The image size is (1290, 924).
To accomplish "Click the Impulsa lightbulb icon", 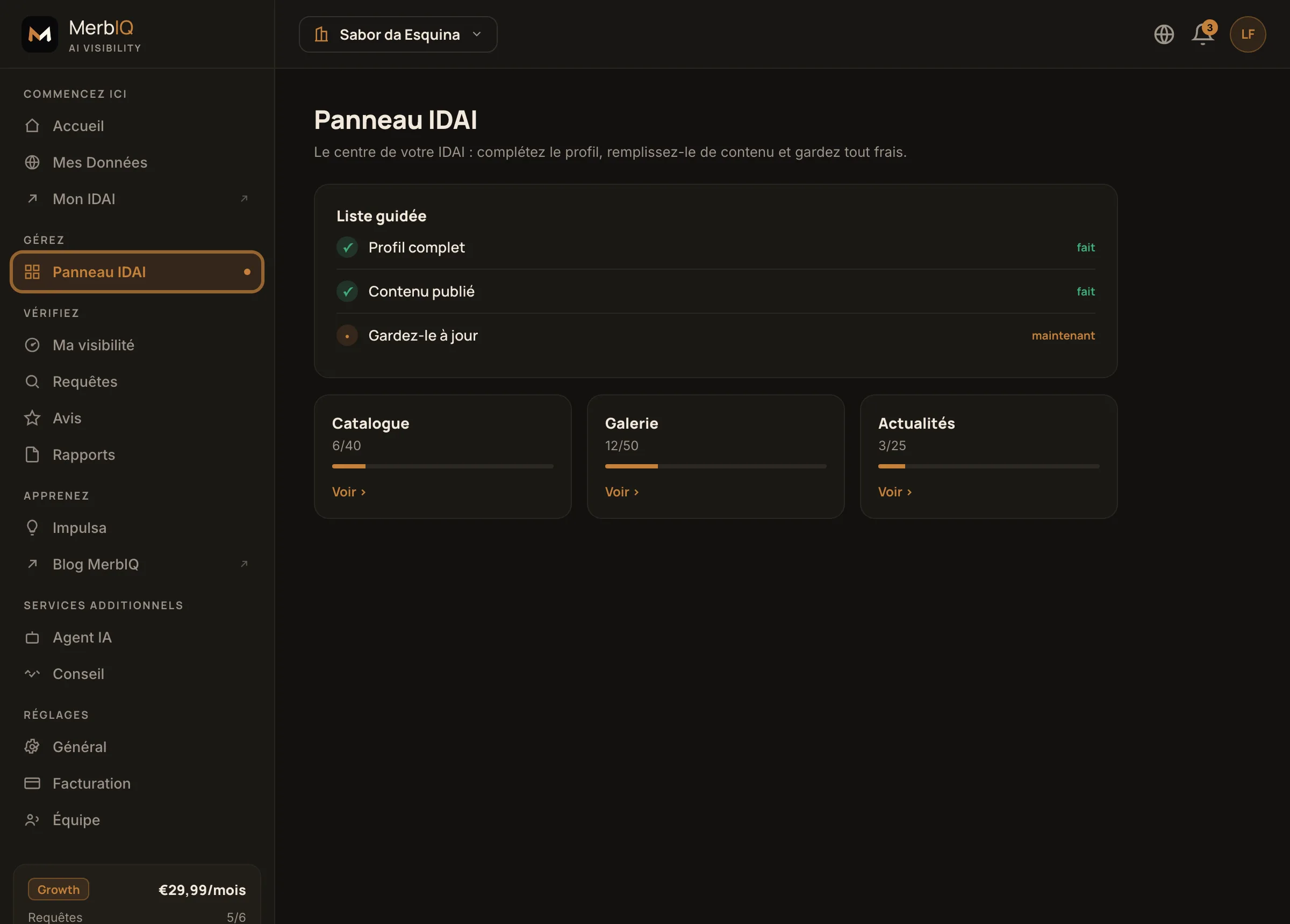I will 32,528.
